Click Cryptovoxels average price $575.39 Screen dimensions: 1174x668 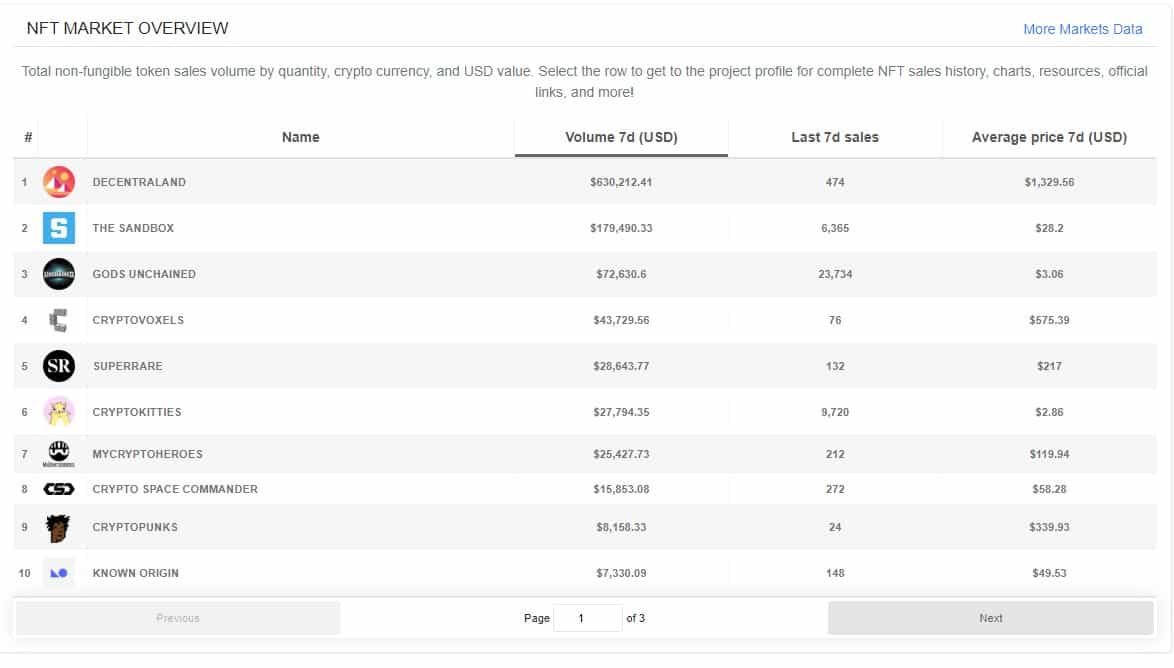pos(1049,320)
